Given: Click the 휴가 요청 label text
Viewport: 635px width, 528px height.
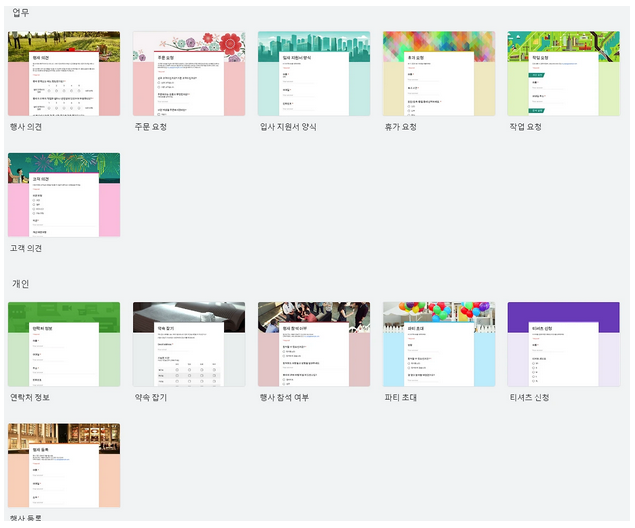Looking at the screenshot, I should click(x=400, y=128).
